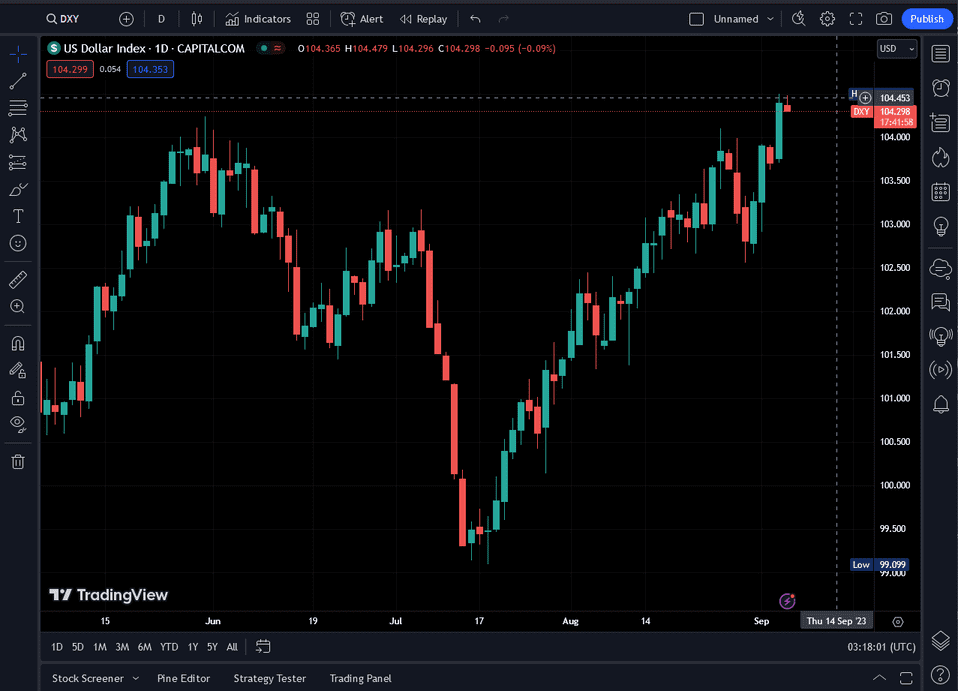Viewport: 958px width, 691px height.
Task: Open the text annotation tool
Action: [x=18, y=216]
